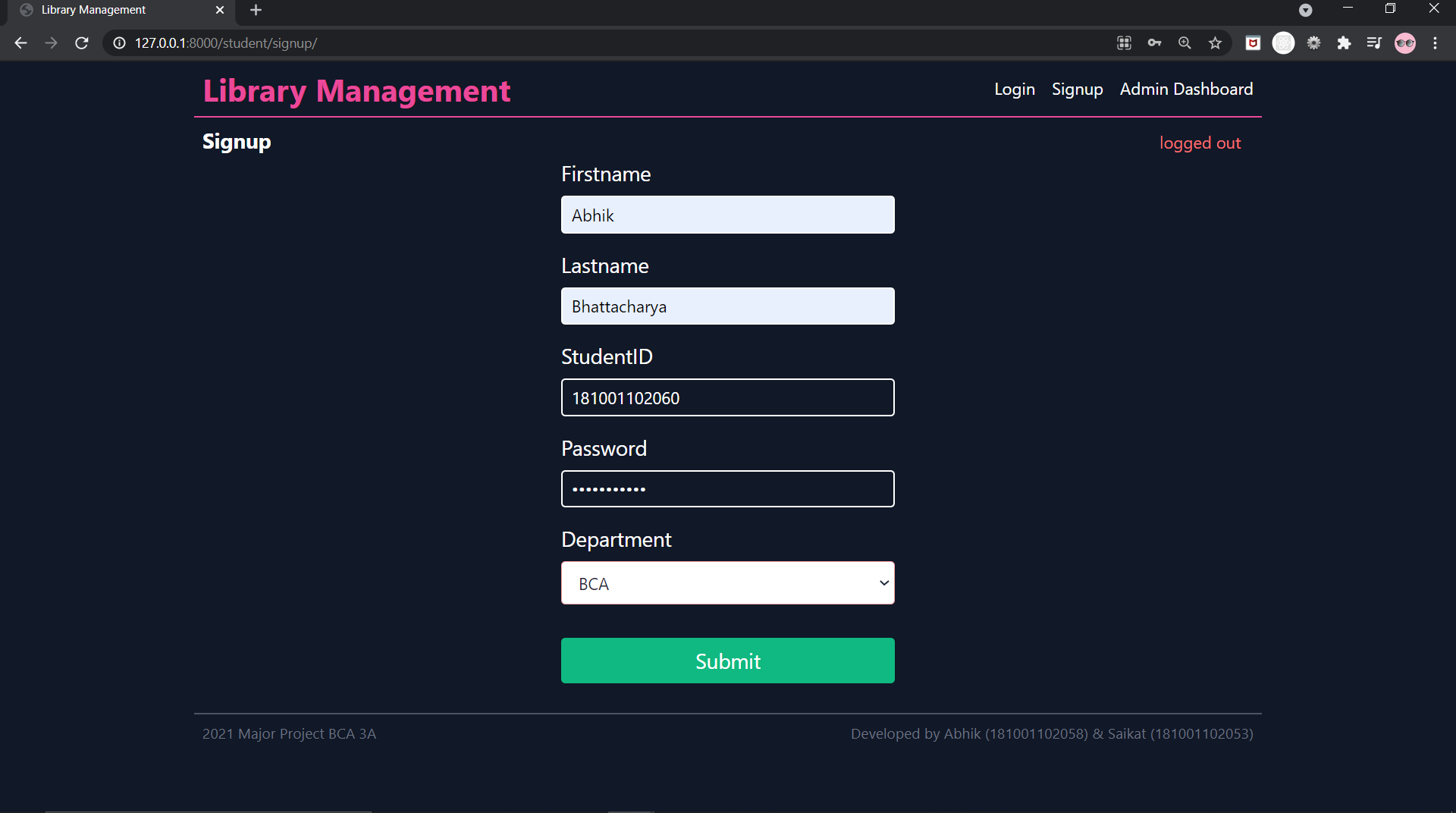Submit the signup form
1456x813 pixels.
[x=728, y=661]
